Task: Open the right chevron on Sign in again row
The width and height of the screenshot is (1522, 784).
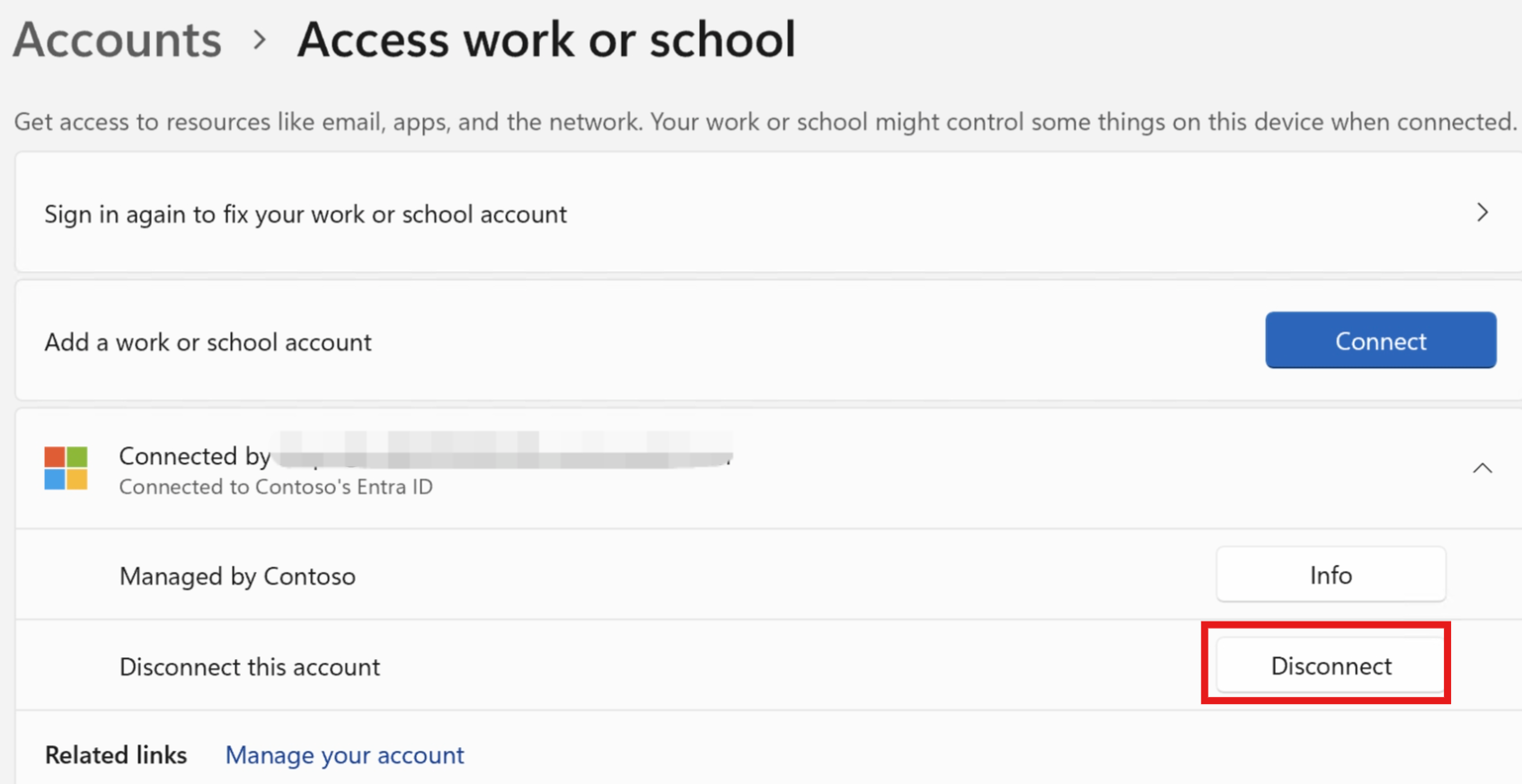Action: pos(1482,213)
